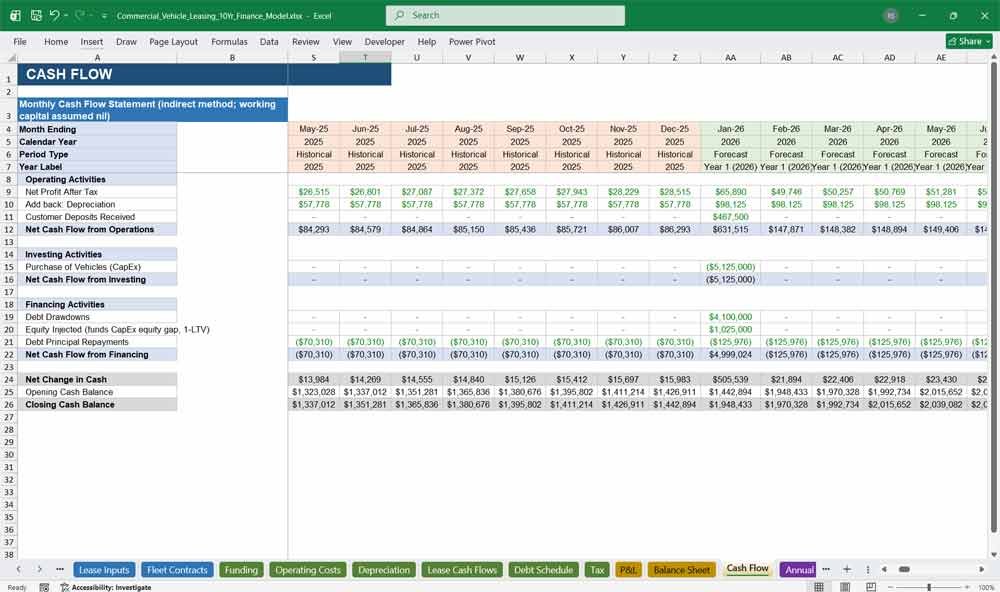
Task: Click the Excel app icon in title bar
Action: point(15,15)
